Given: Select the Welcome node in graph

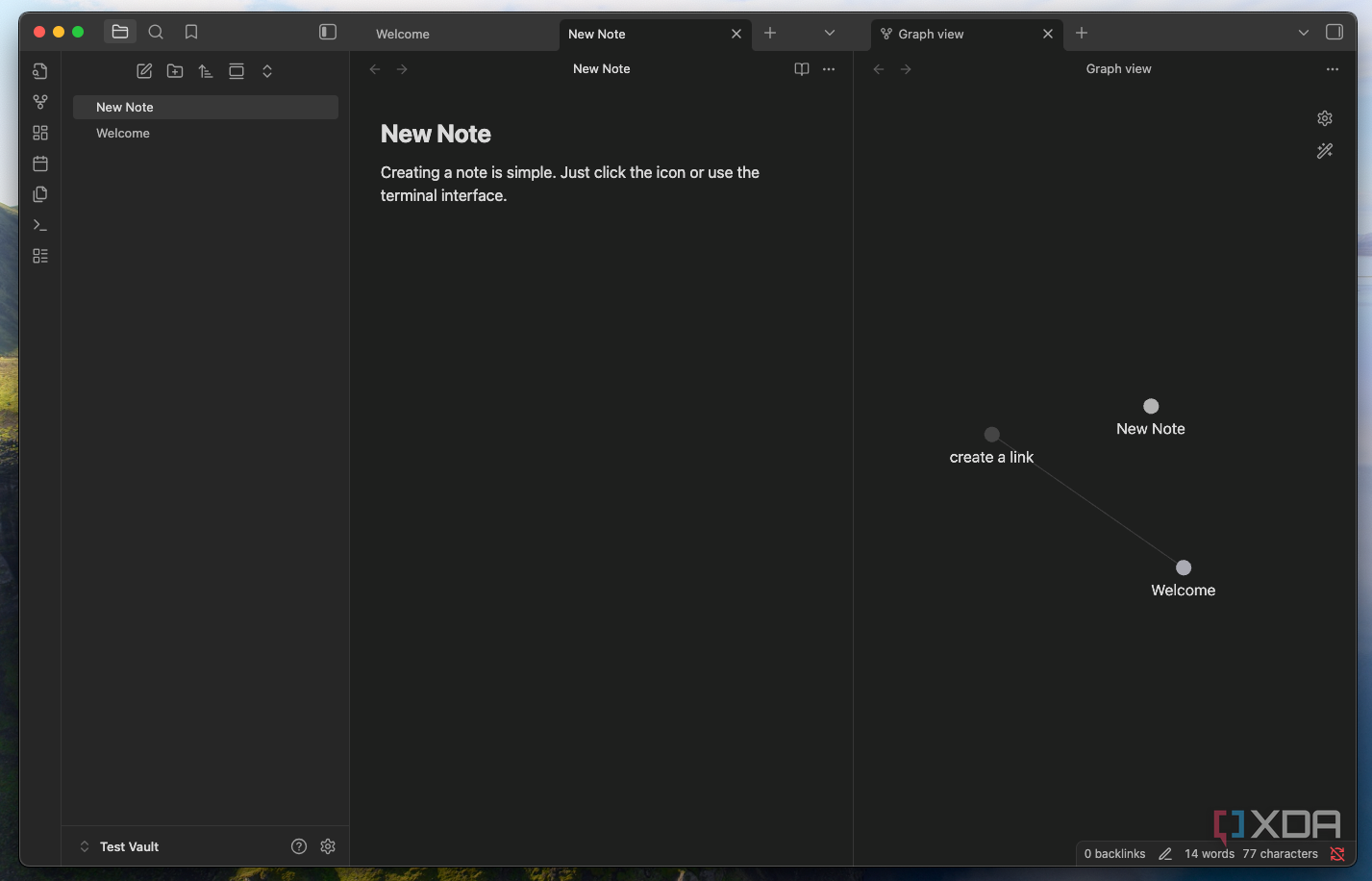Looking at the screenshot, I should pyautogui.click(x=1184, y=567).
